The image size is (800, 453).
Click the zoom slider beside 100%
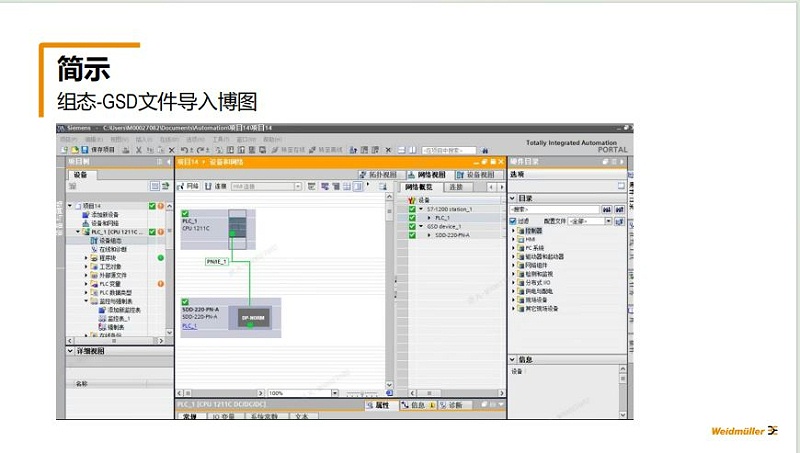(x=362, y=393)
